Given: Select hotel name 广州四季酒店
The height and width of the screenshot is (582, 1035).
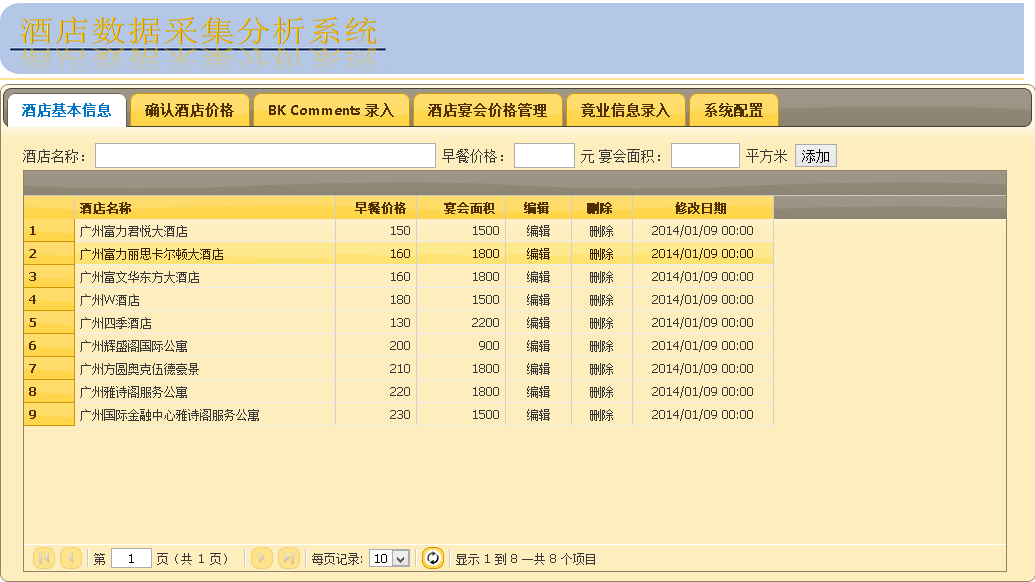Looking at the screenshot, I should pos(116,323).
